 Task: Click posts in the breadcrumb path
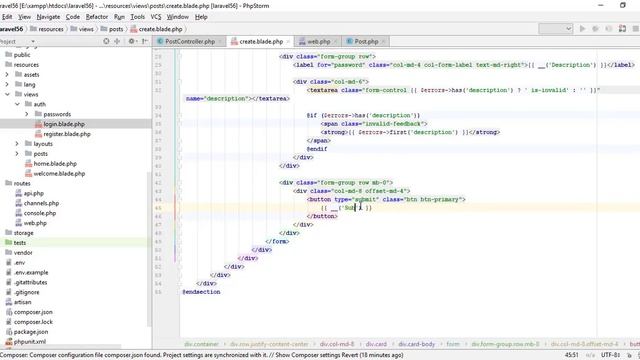click(111, 29)
